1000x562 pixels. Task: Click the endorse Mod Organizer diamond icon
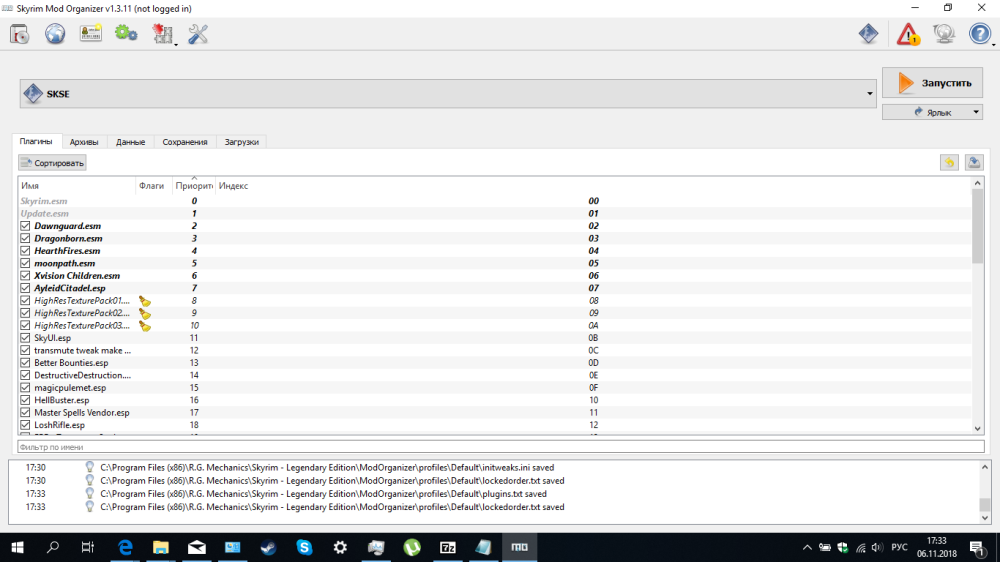coord(868,34)
